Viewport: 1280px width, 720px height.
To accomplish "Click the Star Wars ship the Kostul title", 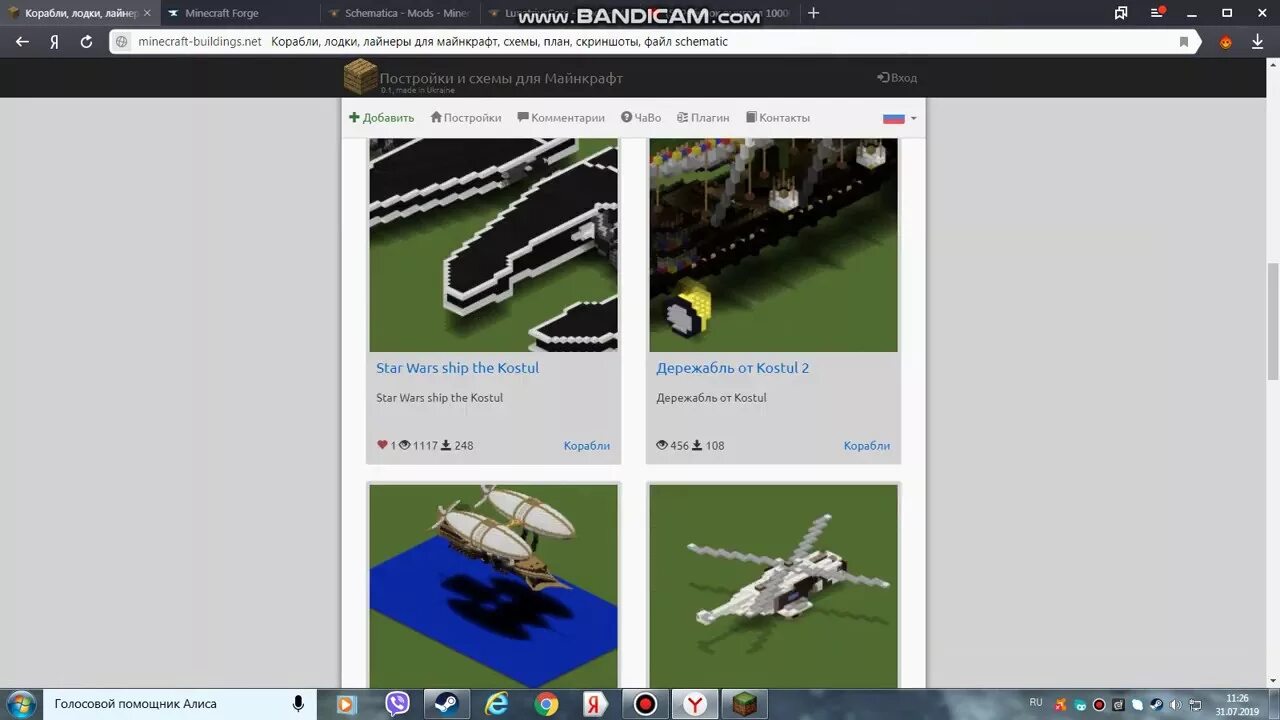I will click(x=457, y=368).
